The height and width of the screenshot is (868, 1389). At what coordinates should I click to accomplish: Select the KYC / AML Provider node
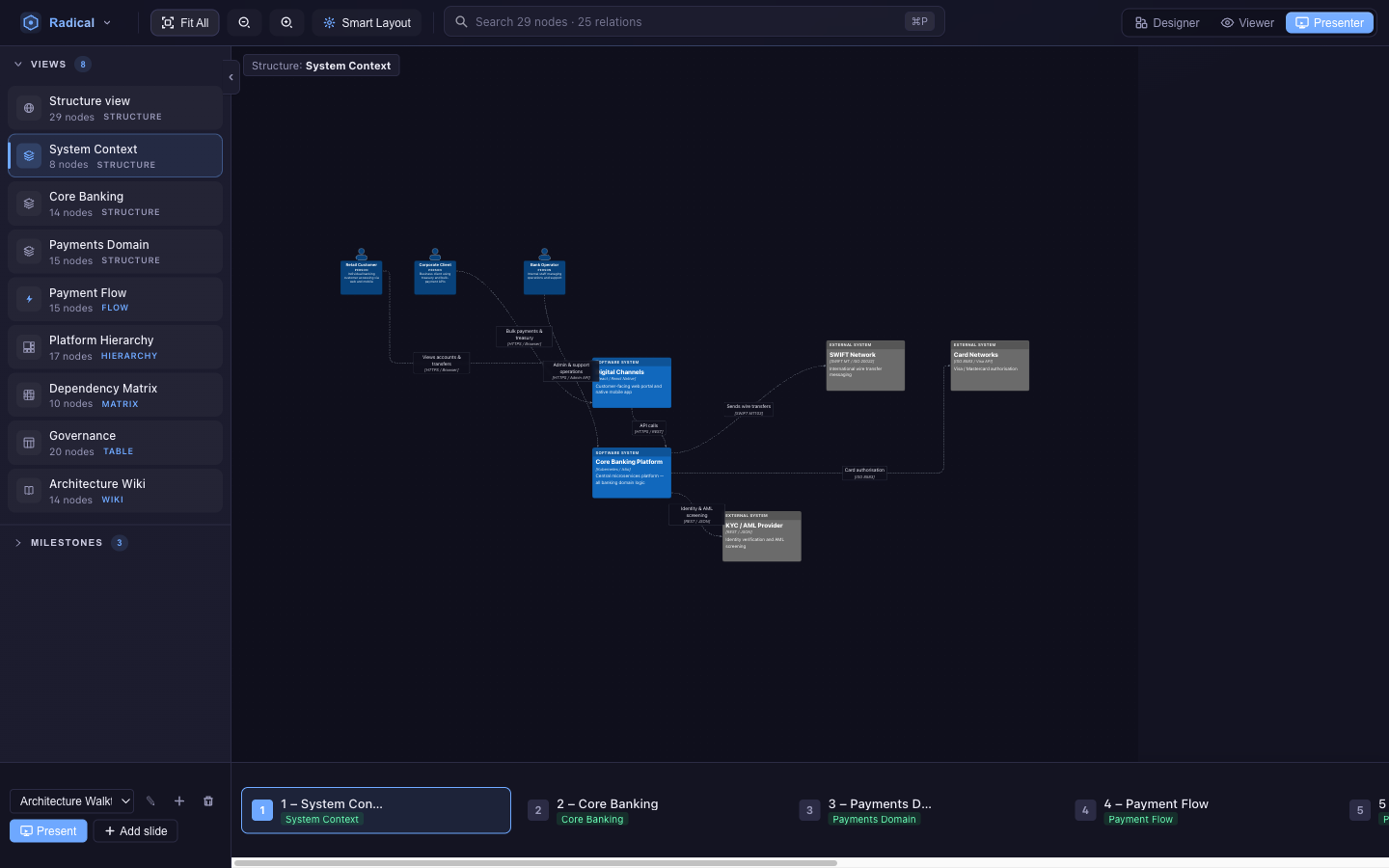(x=762, y=536)
